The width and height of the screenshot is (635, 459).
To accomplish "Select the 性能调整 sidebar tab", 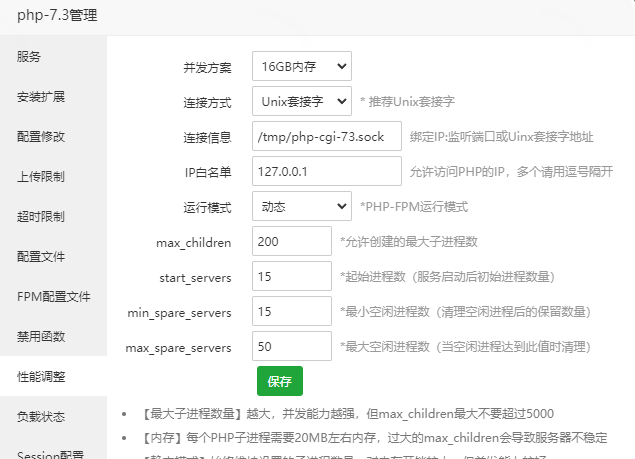I will [x=53, y=376].
